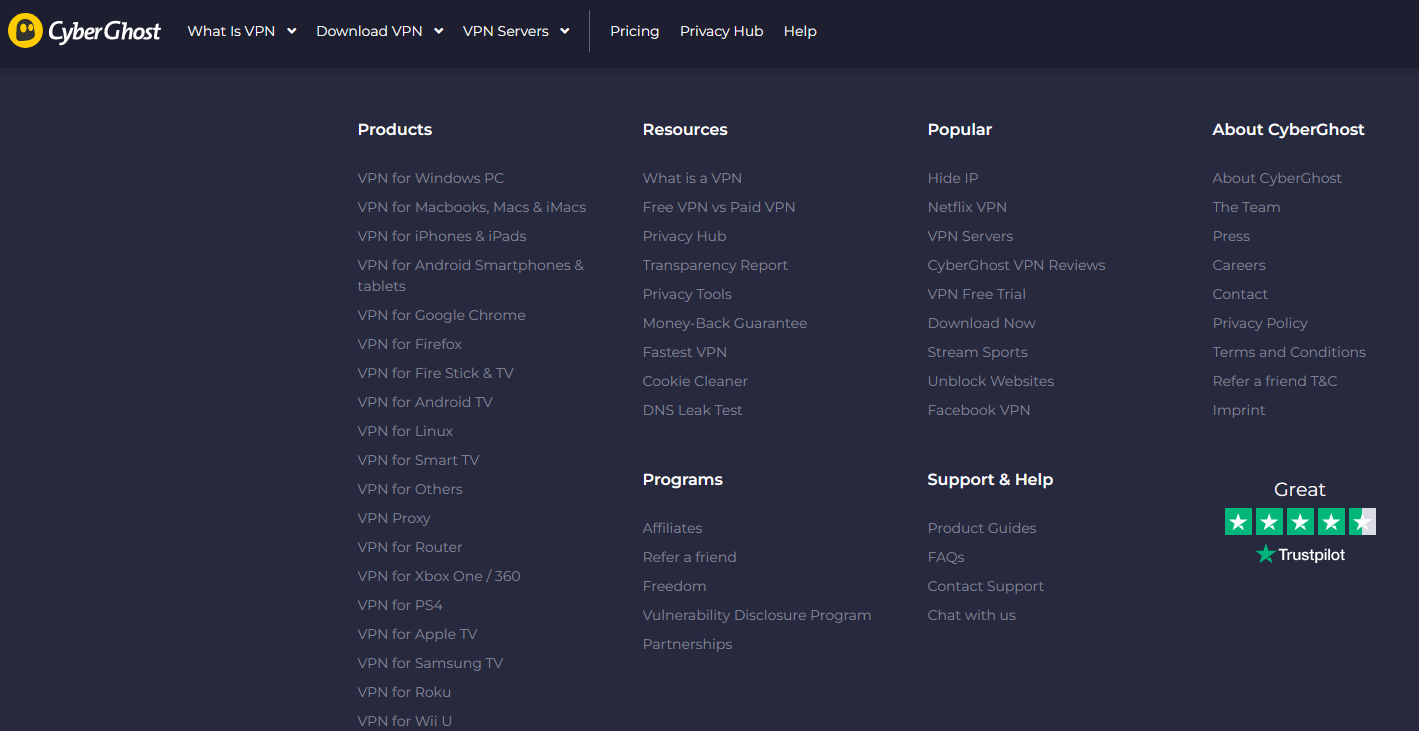Open Pricing in the top navigation
The height and width of the screenshot is (731, 1419).
tap(635, 31)
